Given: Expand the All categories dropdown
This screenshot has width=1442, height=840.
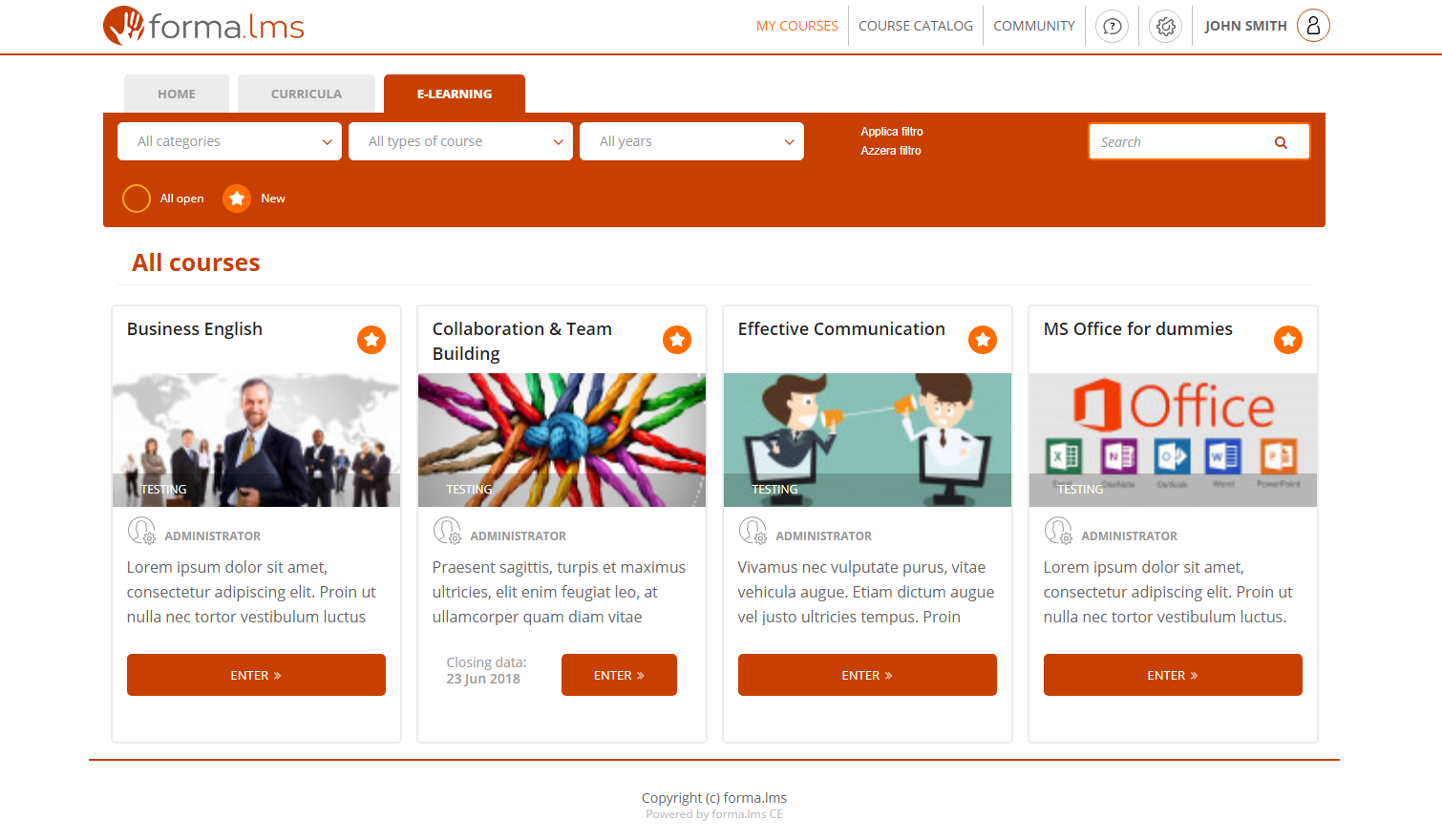Looking at the screenshot, I should click(229, 141).
